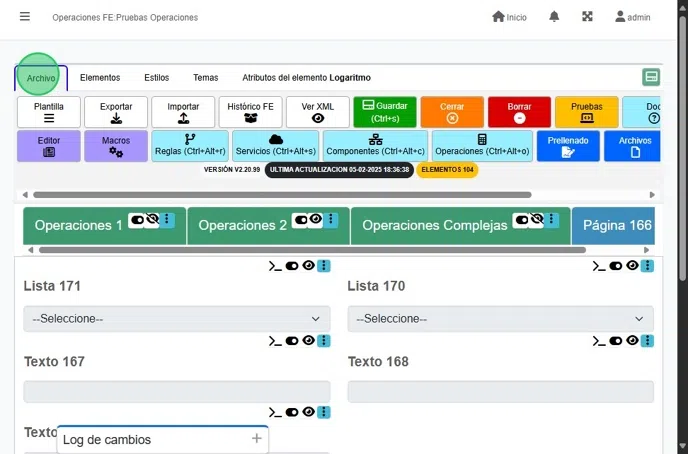Toggle visibility eye on Operaciones Complejas tab
688x454 pixels.
(537, 219)
